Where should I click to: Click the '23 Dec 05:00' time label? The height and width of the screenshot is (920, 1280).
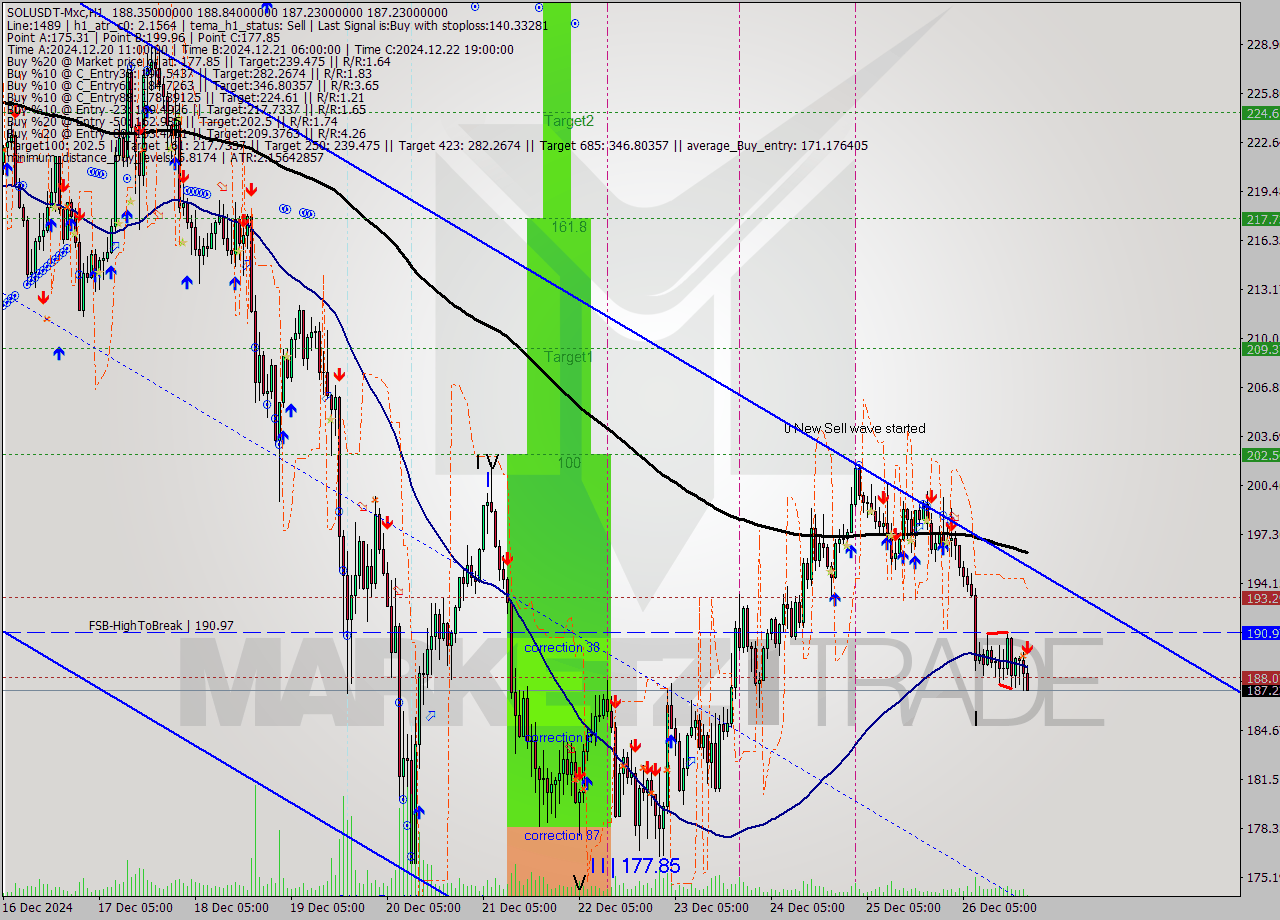[711, 908]
